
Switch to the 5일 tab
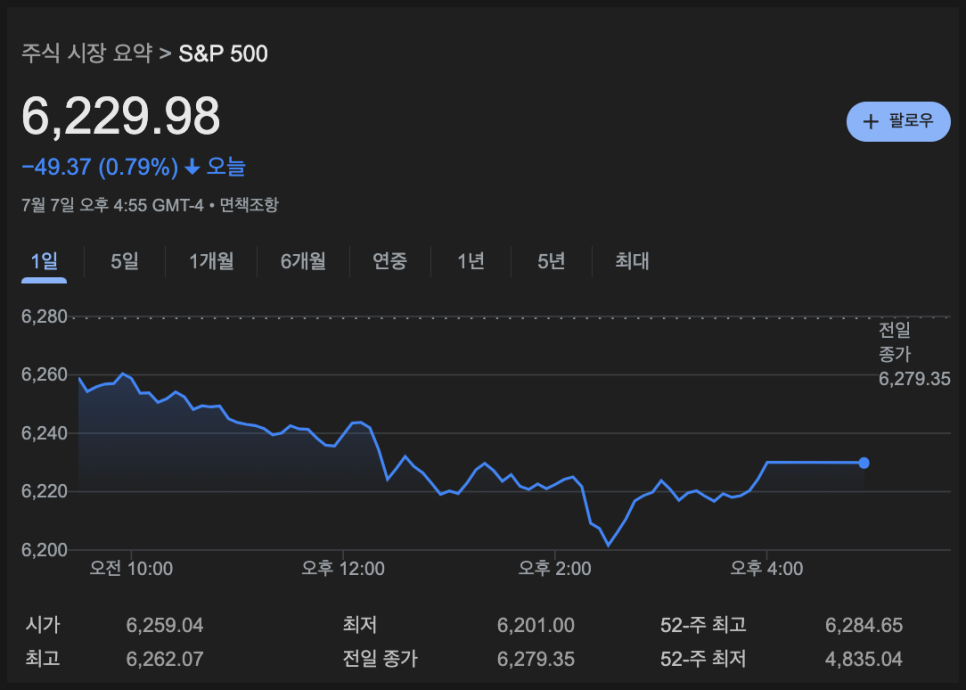(124, 261)
